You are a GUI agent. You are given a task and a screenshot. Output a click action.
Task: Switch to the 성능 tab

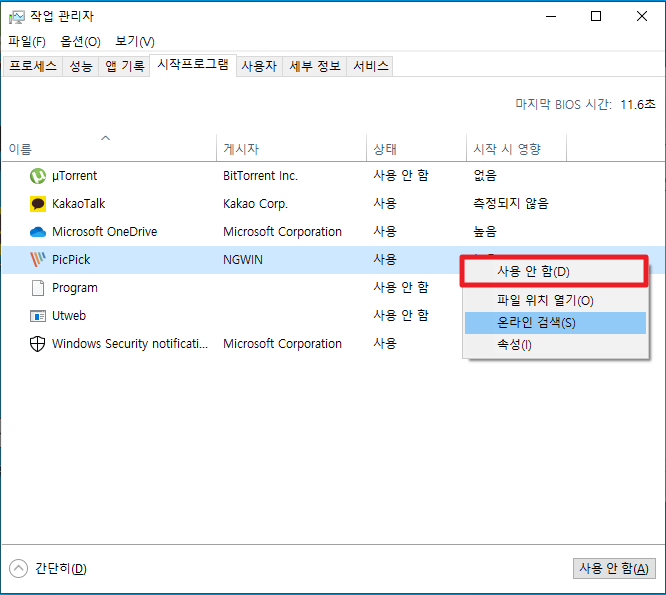tap(81, 66)
